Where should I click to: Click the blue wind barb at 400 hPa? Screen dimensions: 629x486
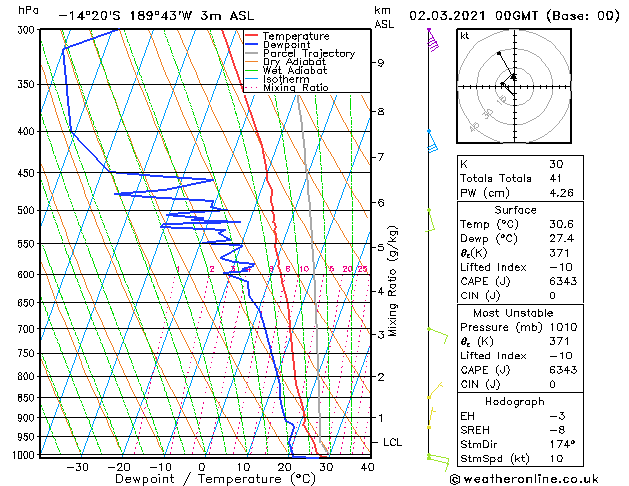pos(432,141)
